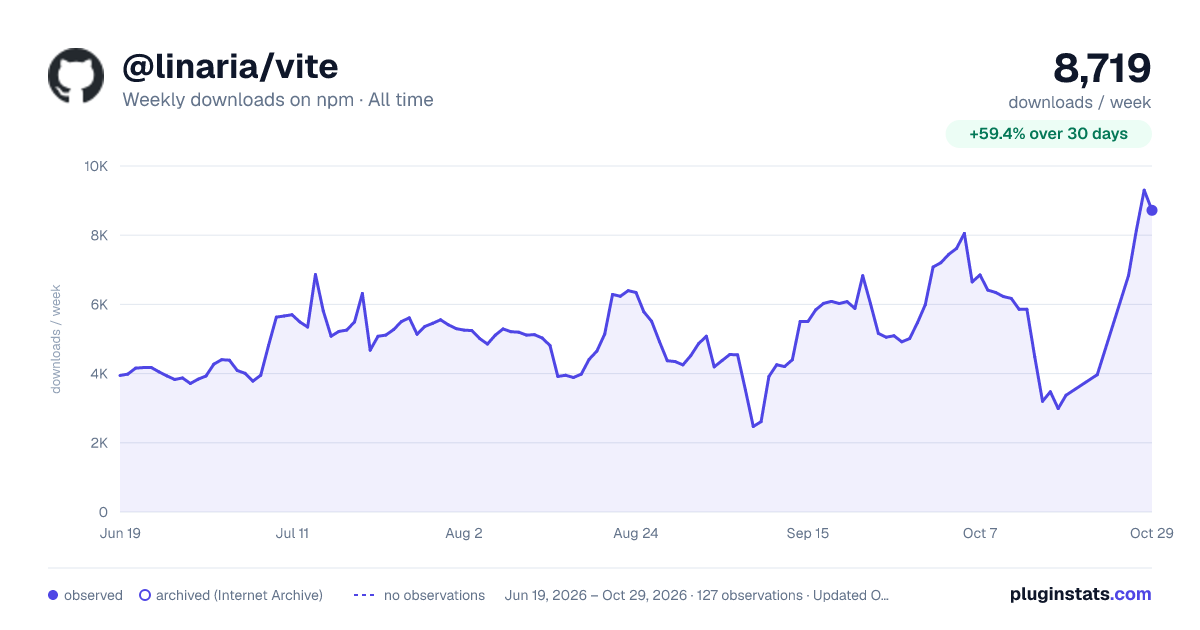This screenshot has width=1200, height=630.
Task: Click the Sep 15 x-axis label
Action: [x=808, y=534]
